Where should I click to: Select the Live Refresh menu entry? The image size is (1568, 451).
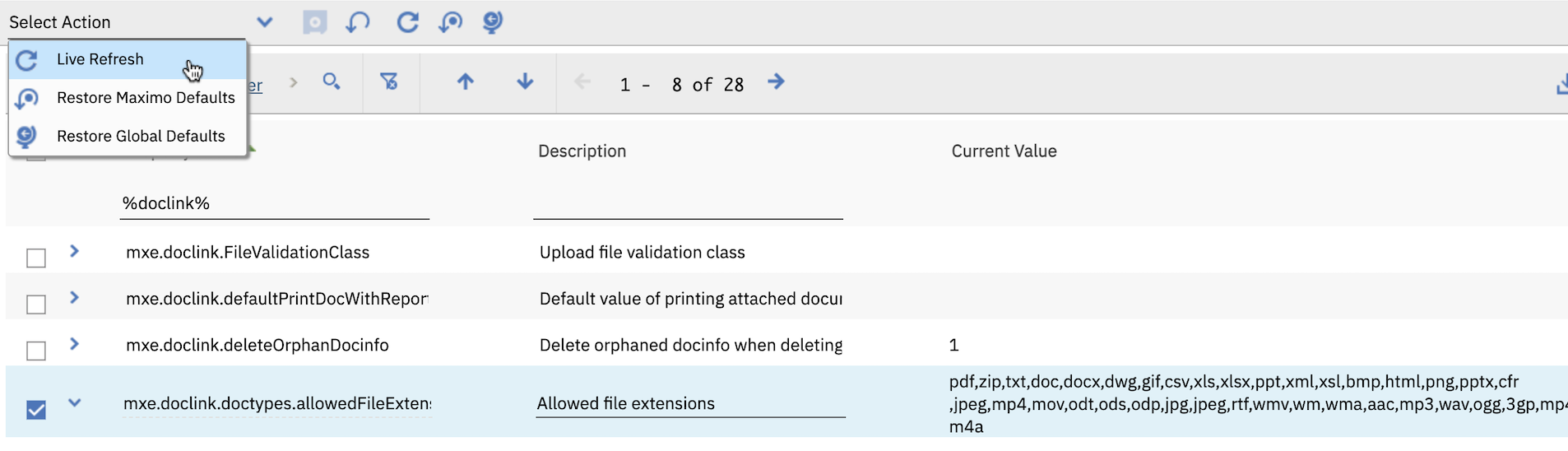(100, 59)
